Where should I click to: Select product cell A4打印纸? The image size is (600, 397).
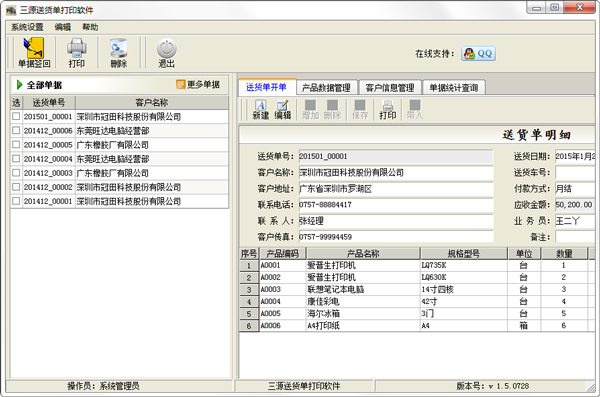click(x=363, y=326)
